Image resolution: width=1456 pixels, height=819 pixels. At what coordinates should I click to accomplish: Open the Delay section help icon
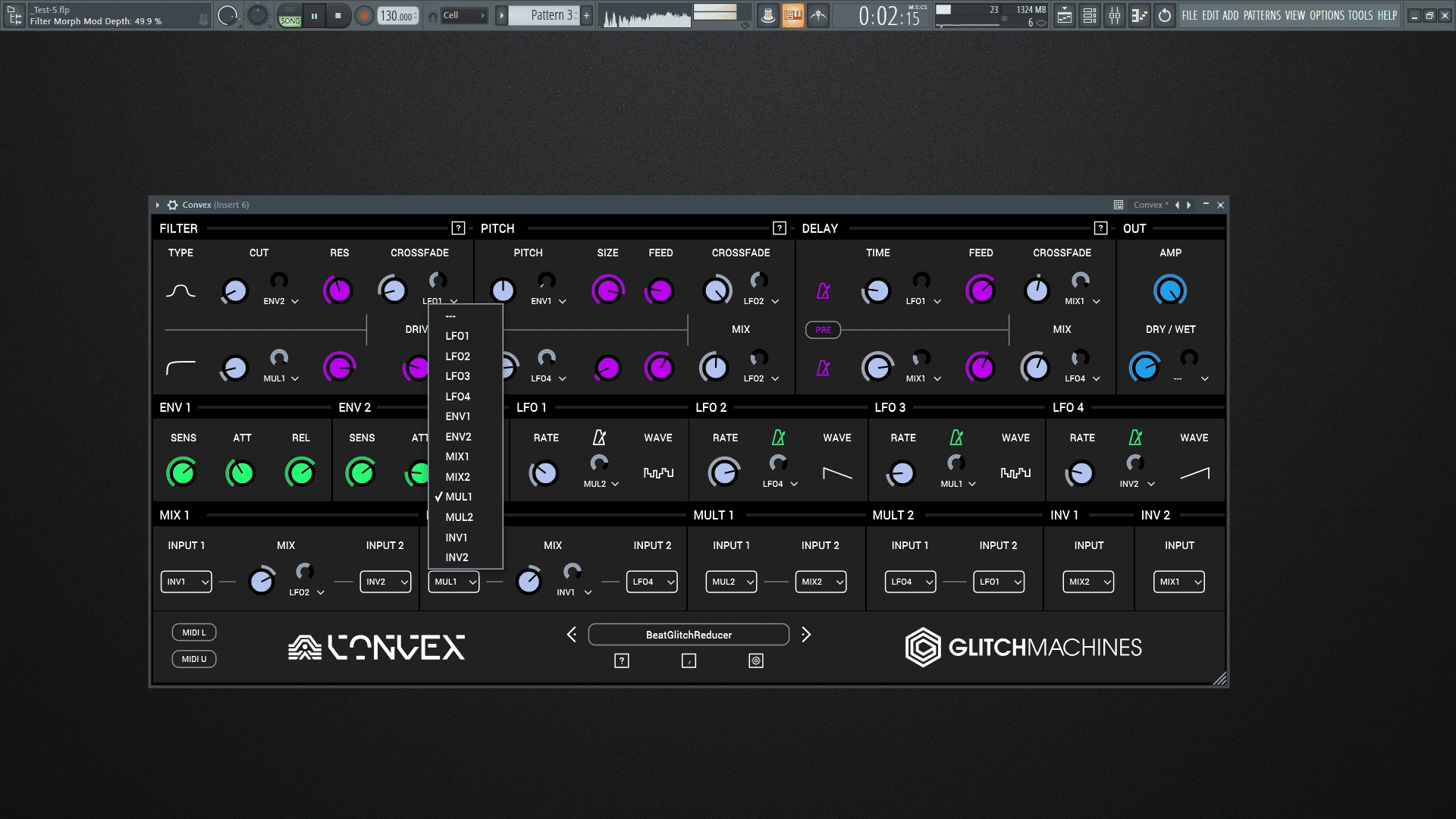pos(1100,228)
